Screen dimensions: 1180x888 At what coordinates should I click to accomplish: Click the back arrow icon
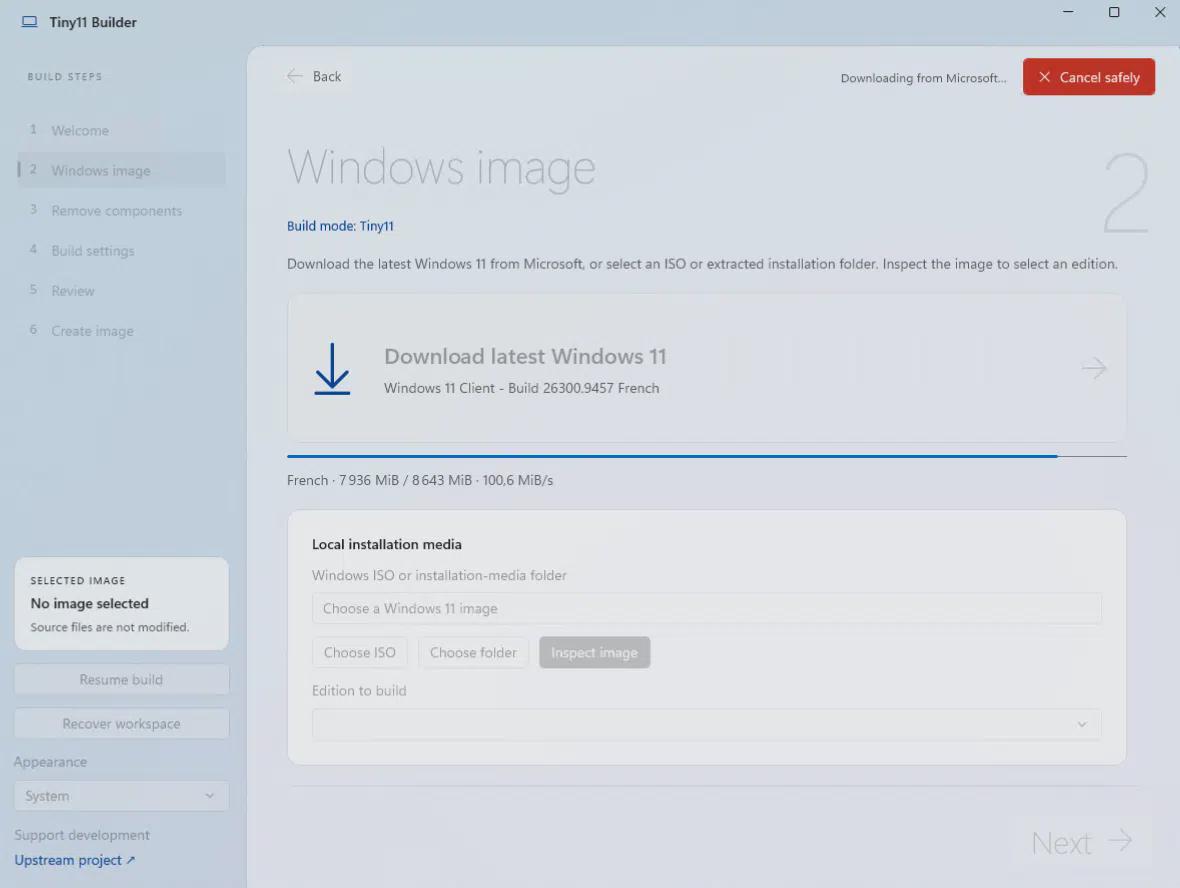click(x=294, y=76)
